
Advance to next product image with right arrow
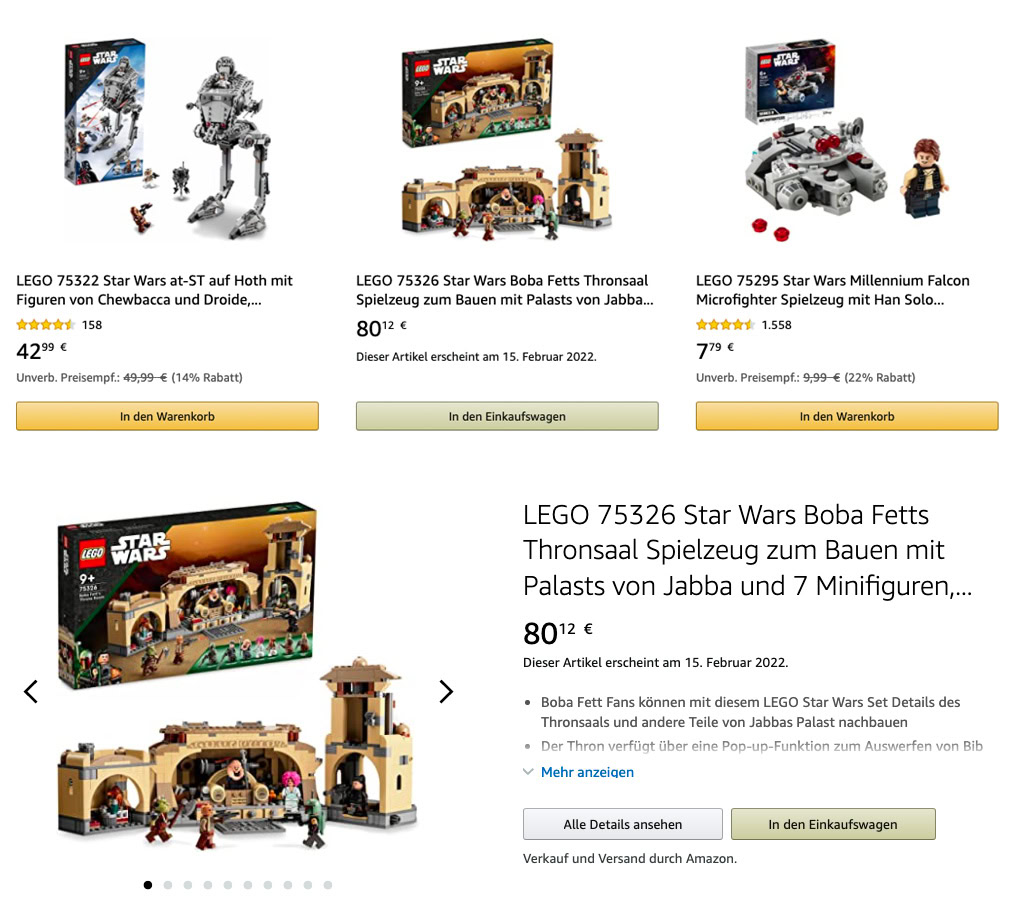(x=446, y=691)
